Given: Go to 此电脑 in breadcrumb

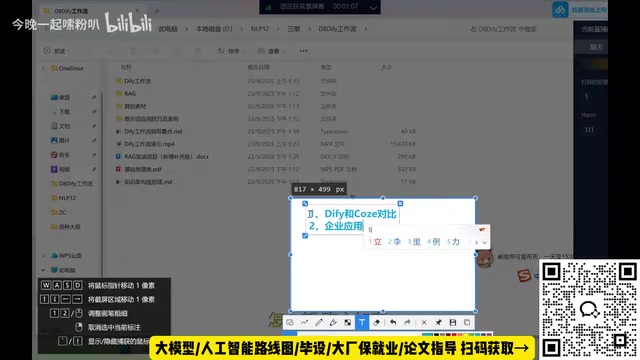Looking at the screenshot, I should click(168, 29).
